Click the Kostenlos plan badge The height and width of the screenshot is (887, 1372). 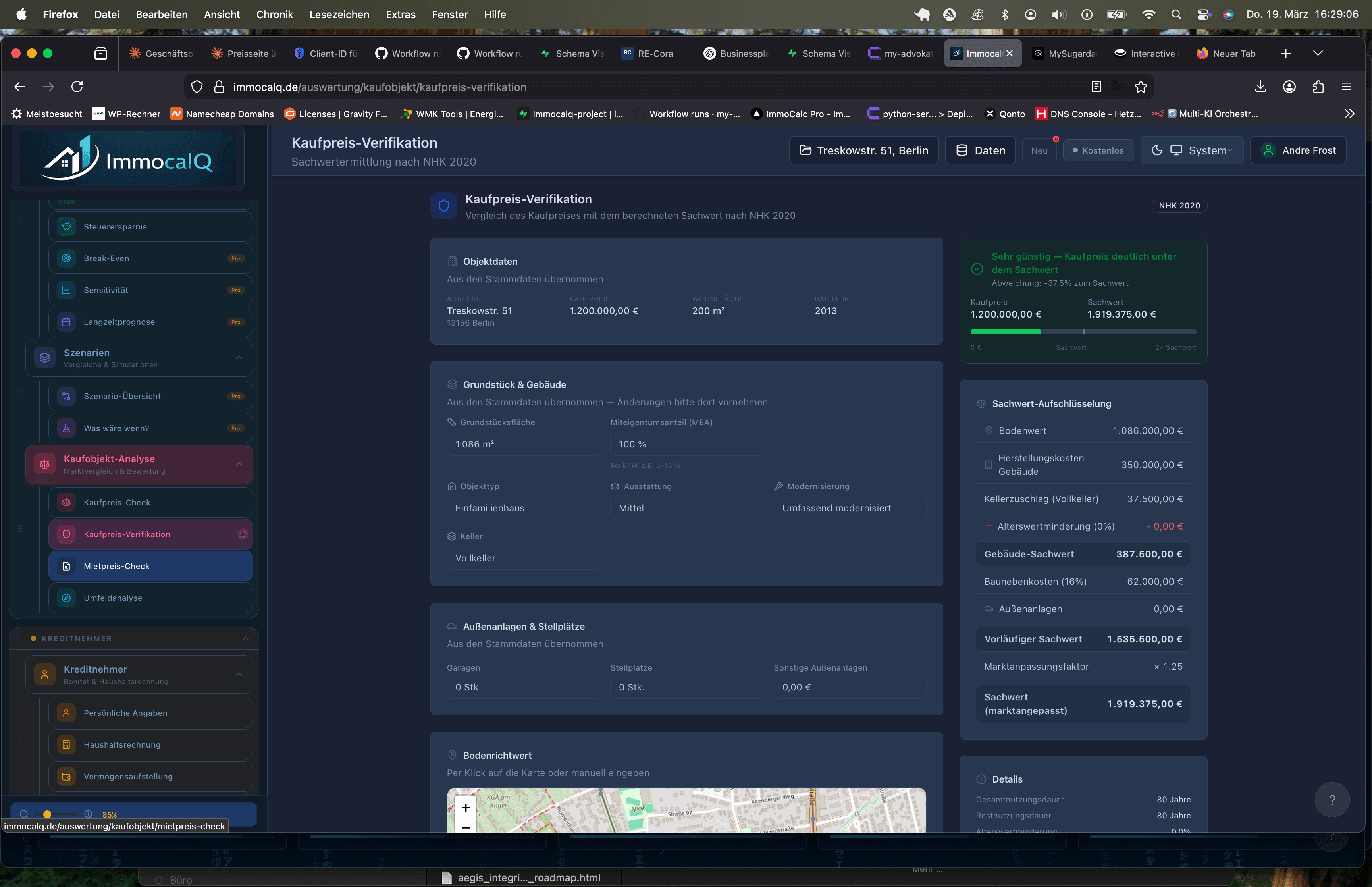click(x=1098, y=150)
